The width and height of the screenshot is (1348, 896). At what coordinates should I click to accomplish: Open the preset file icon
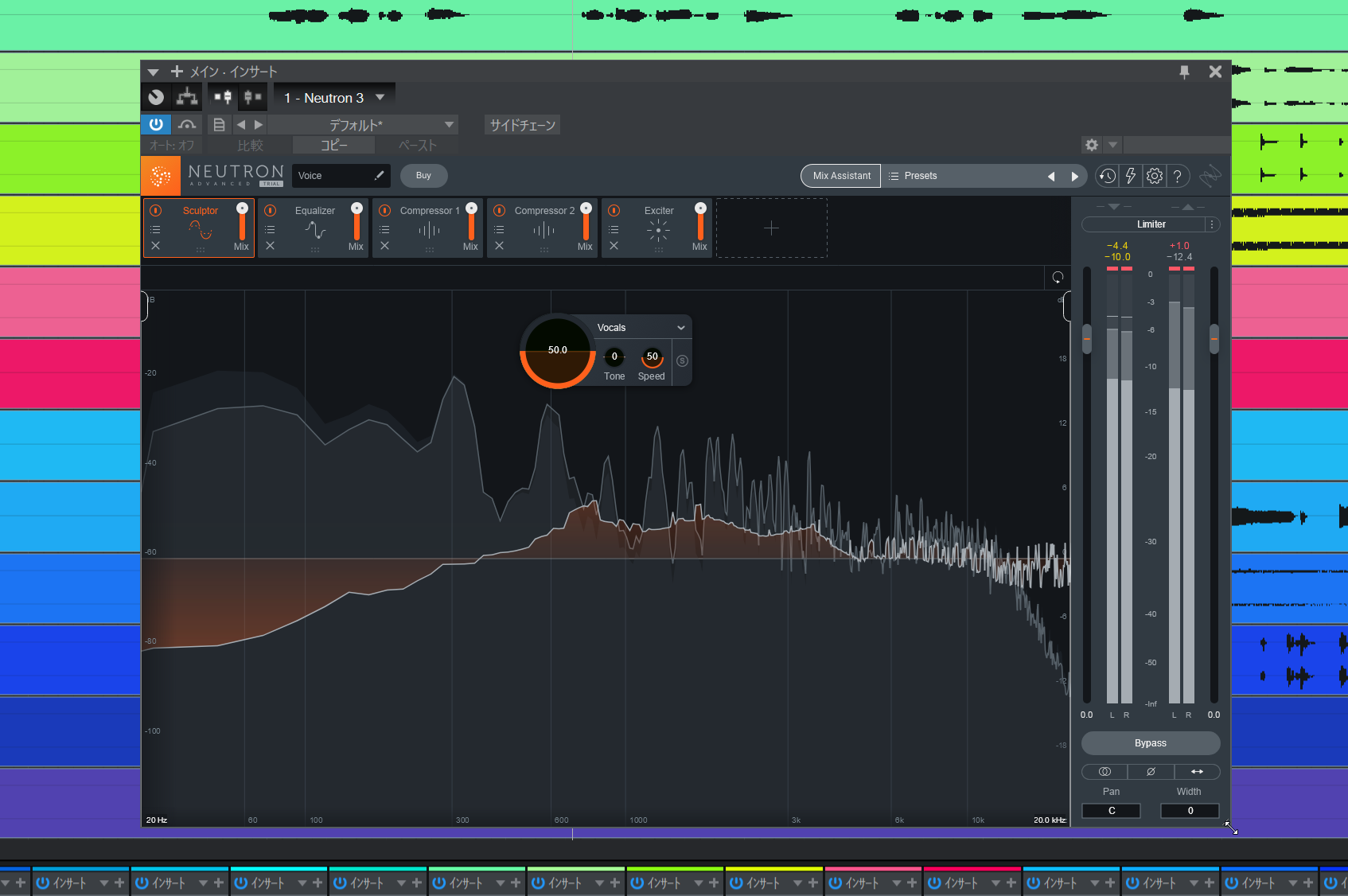[x=219, y=125]
